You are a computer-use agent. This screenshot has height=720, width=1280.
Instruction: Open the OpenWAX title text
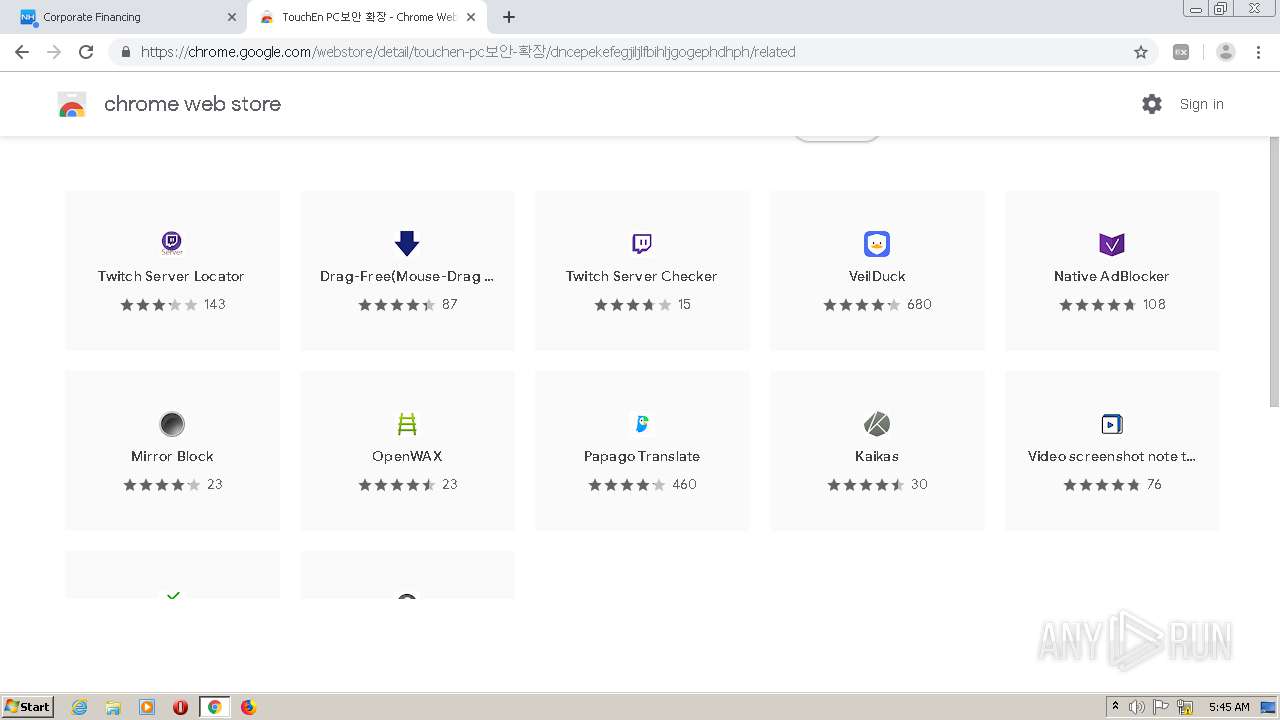click(407, 456)
